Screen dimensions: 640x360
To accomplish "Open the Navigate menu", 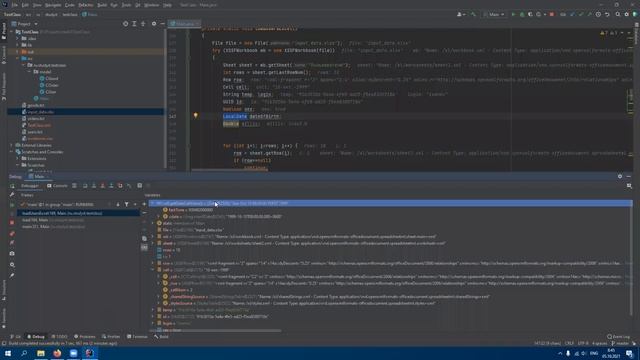I will (x=53, y=5).
